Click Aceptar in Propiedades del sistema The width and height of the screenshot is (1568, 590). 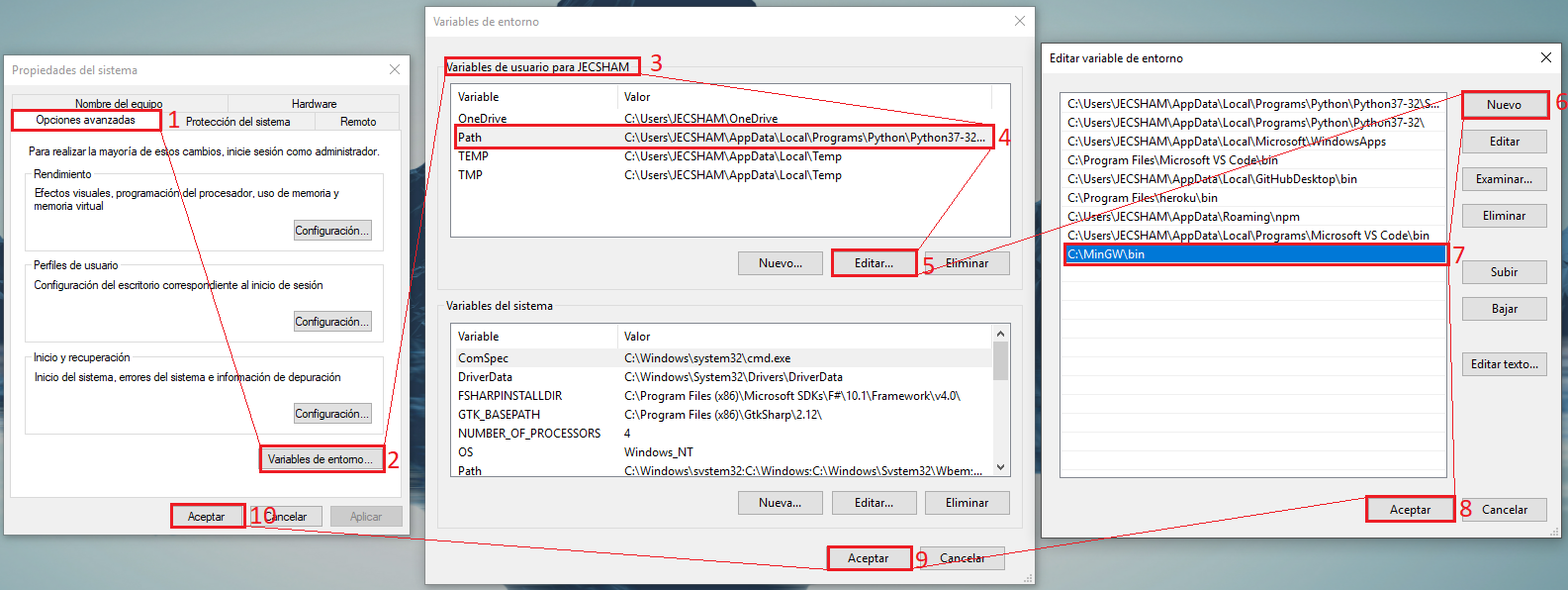click(x=207, y=517)
